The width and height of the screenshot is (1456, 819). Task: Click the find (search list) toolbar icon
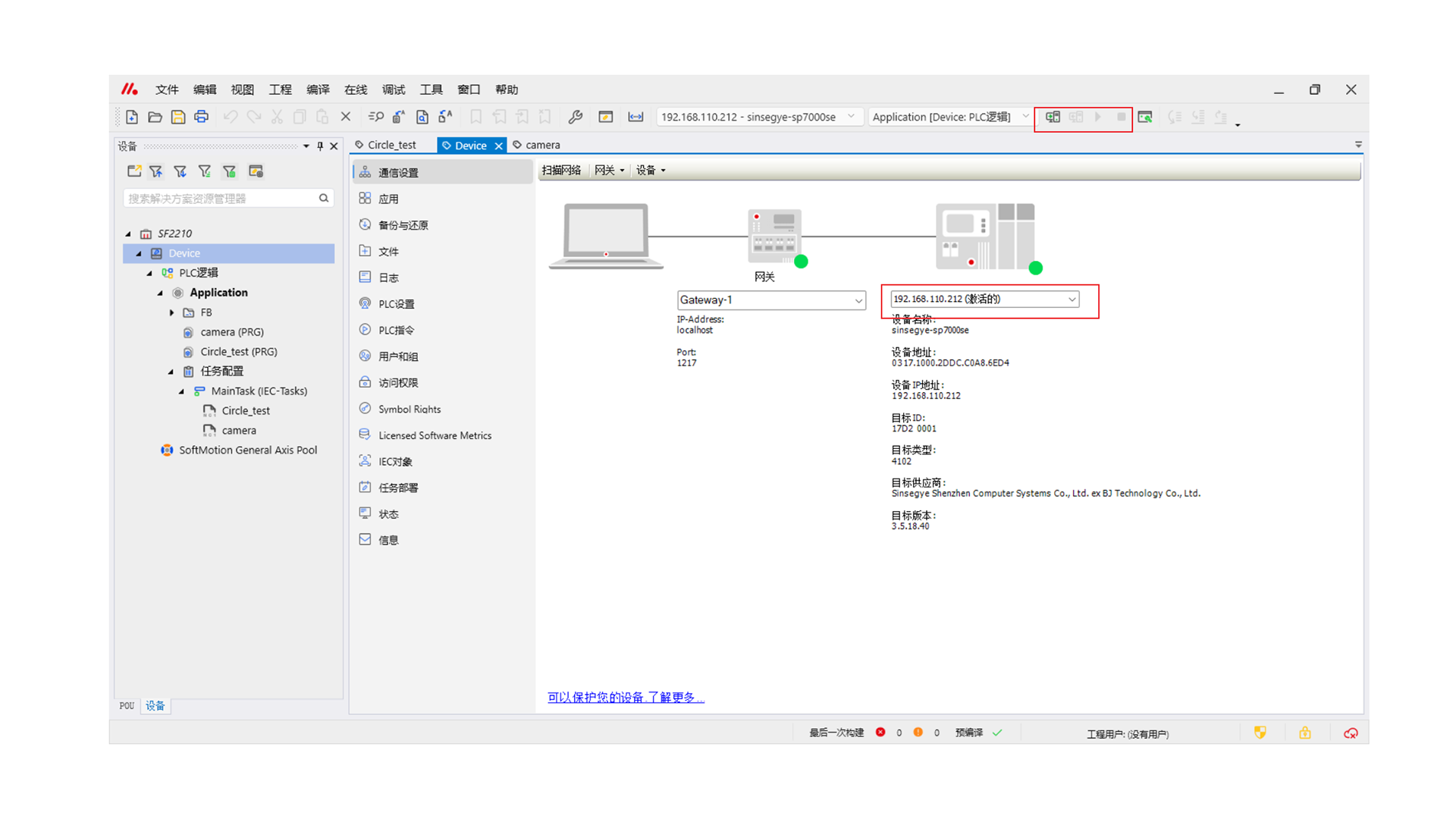(375, 117)
